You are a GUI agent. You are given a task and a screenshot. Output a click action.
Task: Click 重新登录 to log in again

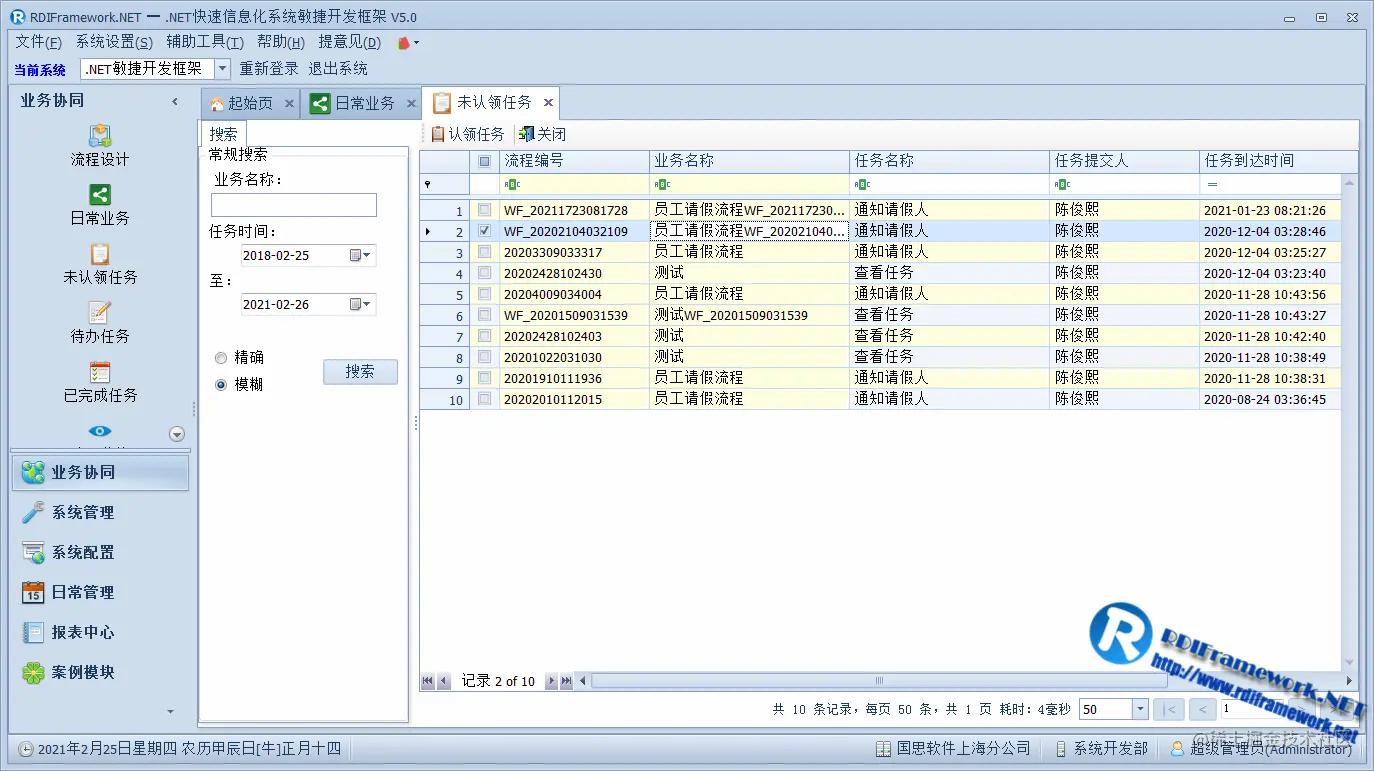coord(269,69)
